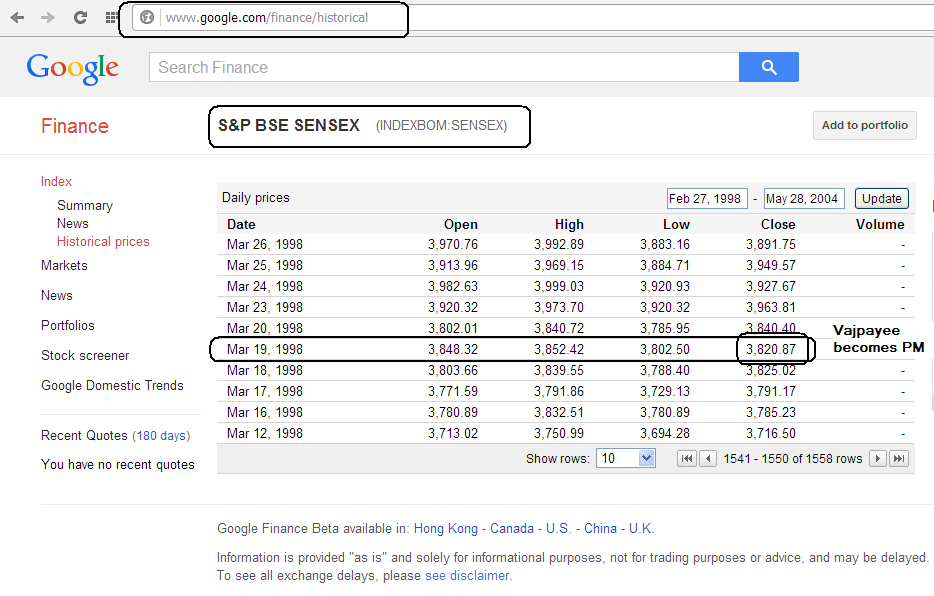Click the Date column header
This screenshot has width=934, height=596.
241,224
